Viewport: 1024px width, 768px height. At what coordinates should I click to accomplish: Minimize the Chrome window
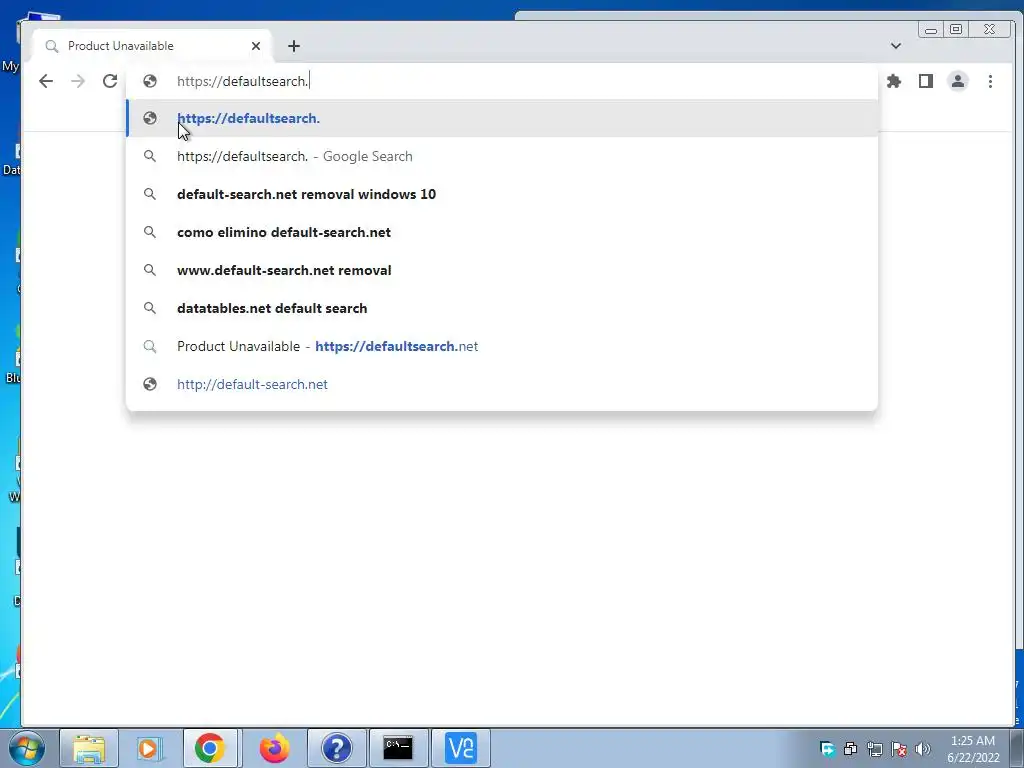pos(931,30)
